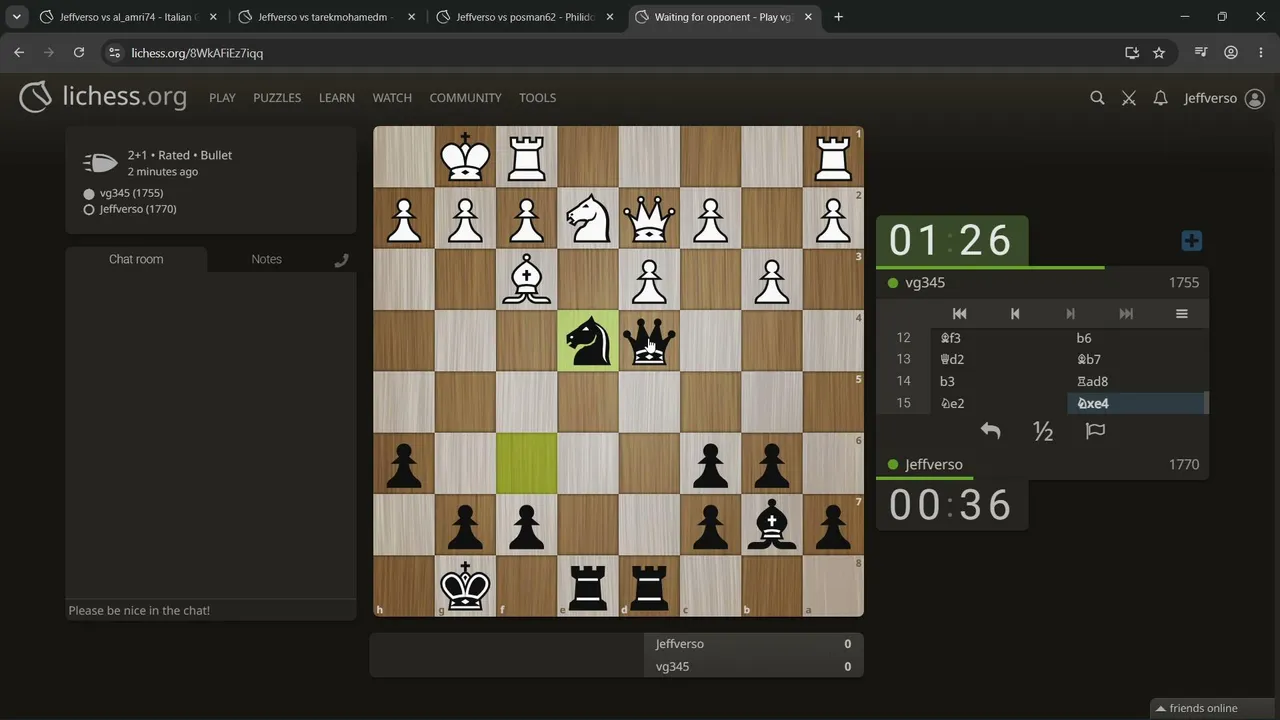1280x720 pixels.
Task: Close the Waiting for opponent tab
Action: click(x=808, y=17)
